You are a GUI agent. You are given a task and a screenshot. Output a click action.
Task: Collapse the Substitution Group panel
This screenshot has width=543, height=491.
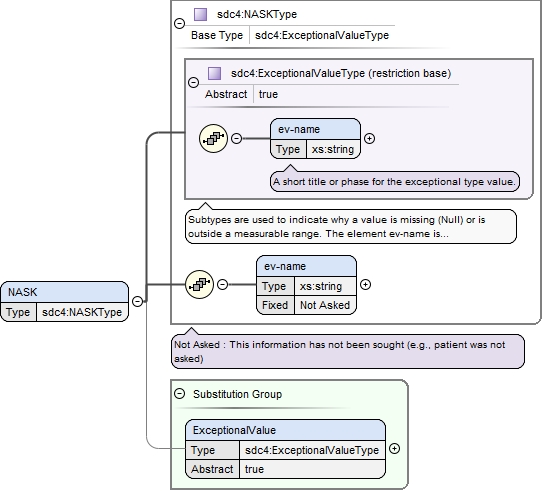tap(179, 394)
